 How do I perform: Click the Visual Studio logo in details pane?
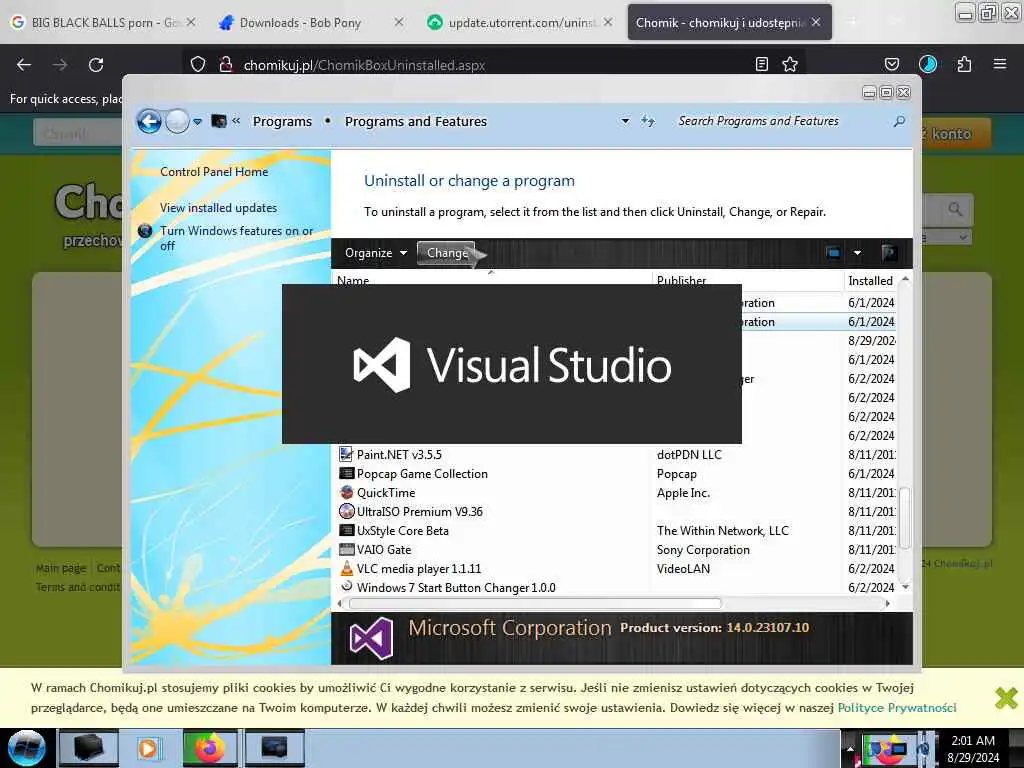(x=371, y=638)
